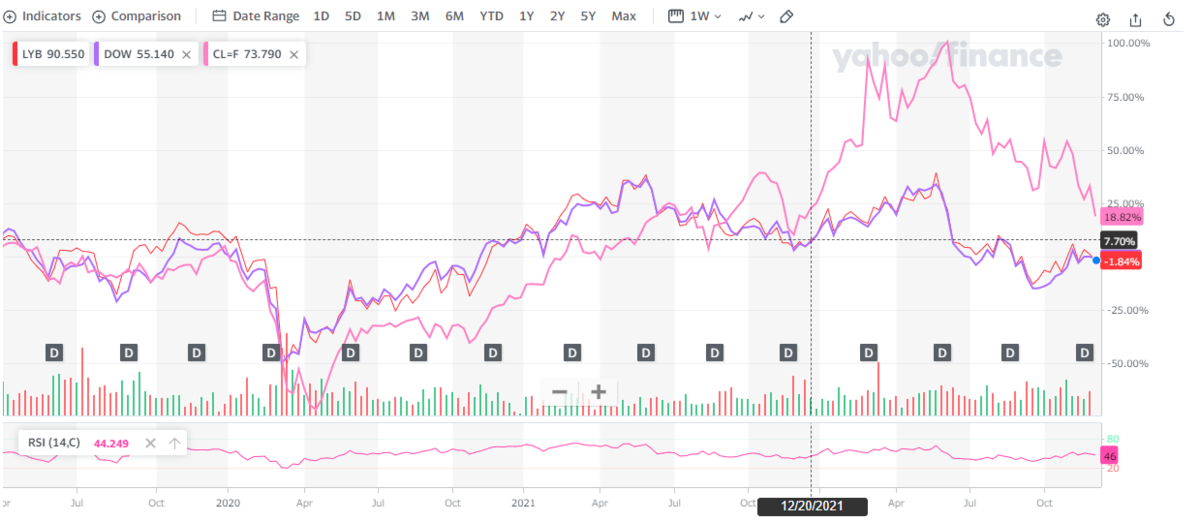Screen dimensions: 1200x522
Task: Open chart settings gear
Action: coord(1103,19)
